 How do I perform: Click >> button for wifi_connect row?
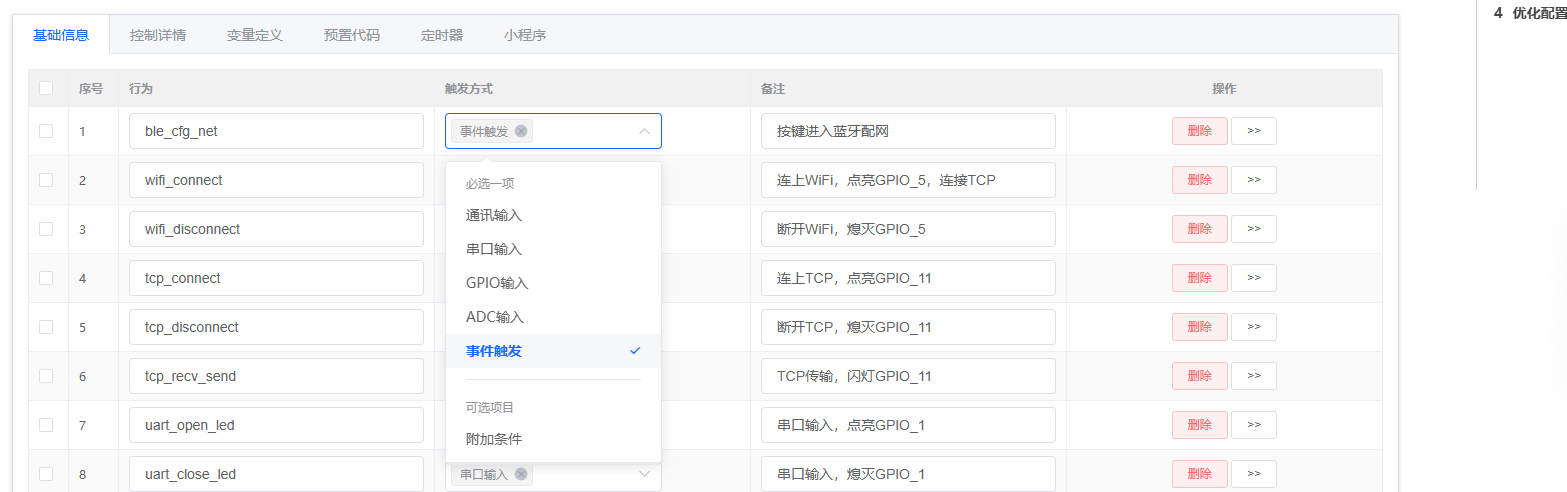(1254, 180)
